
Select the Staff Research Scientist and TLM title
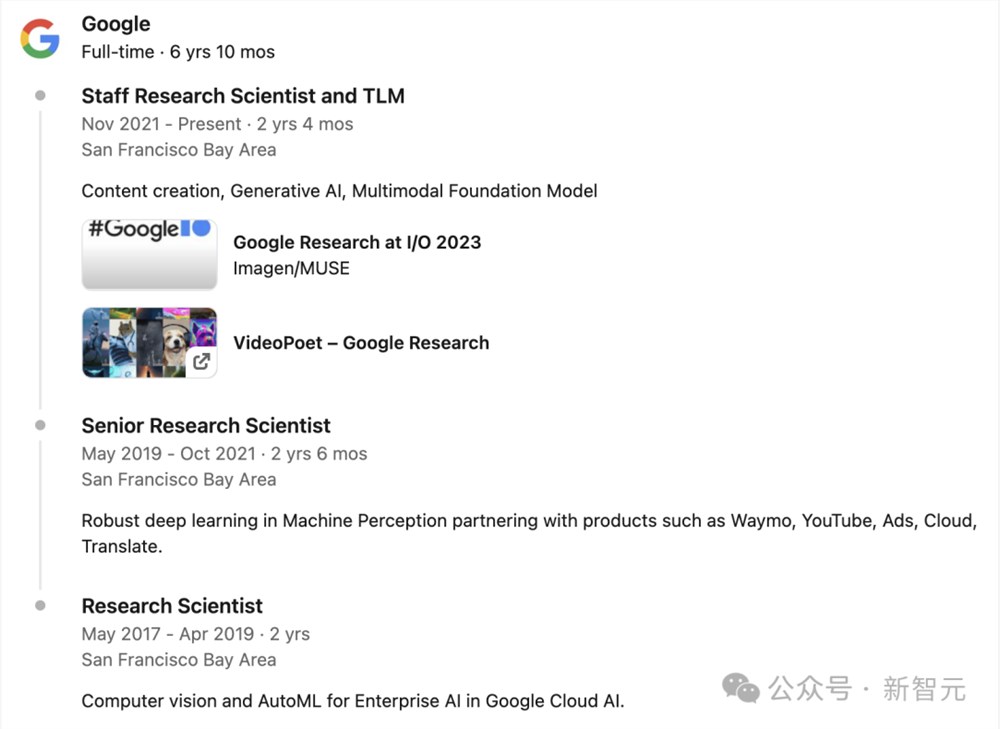click(243, 96)
